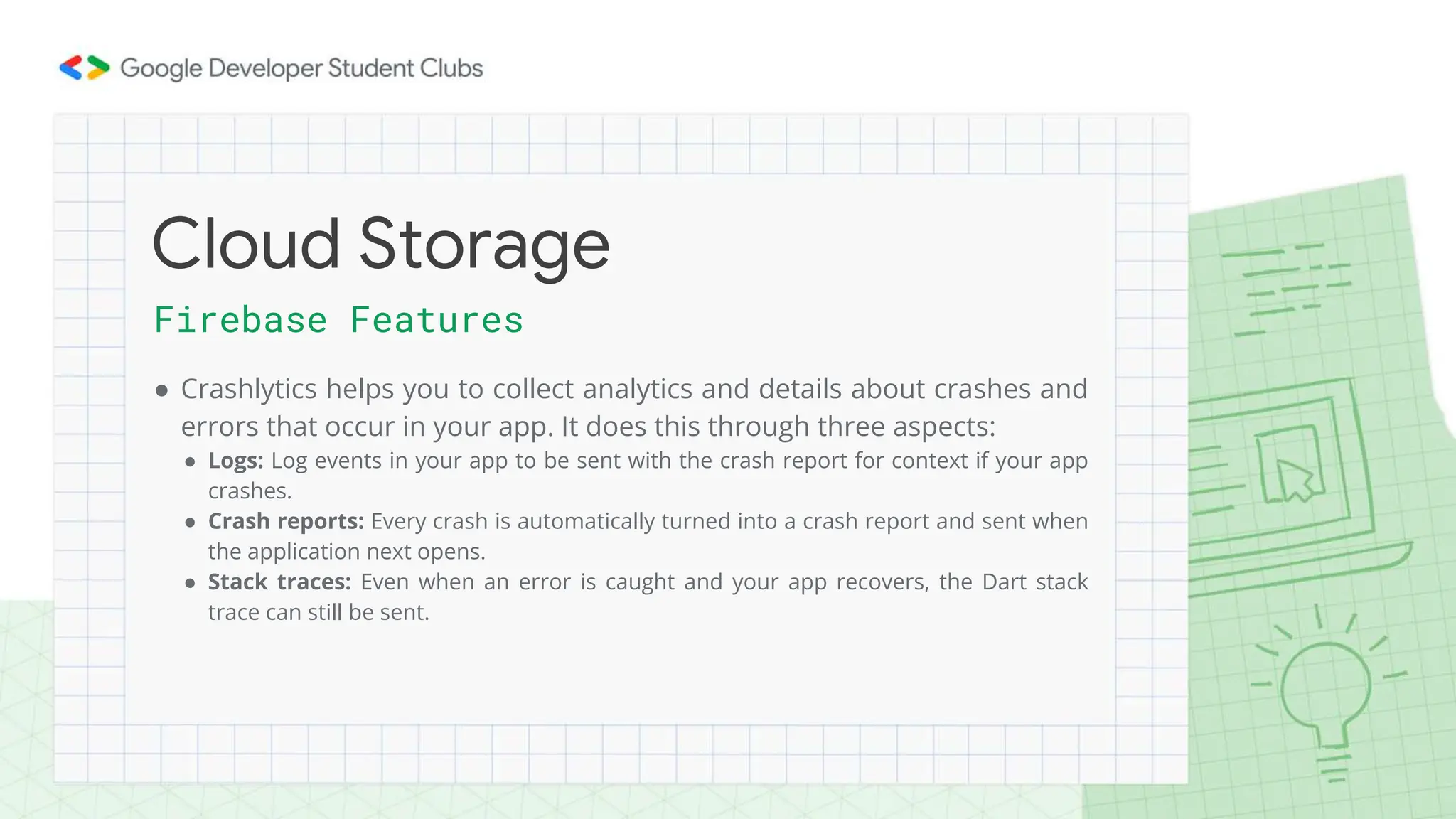Click the bold Crash reports: label
This screenshot has height=819, width=1456.
(x=286, y=521)
